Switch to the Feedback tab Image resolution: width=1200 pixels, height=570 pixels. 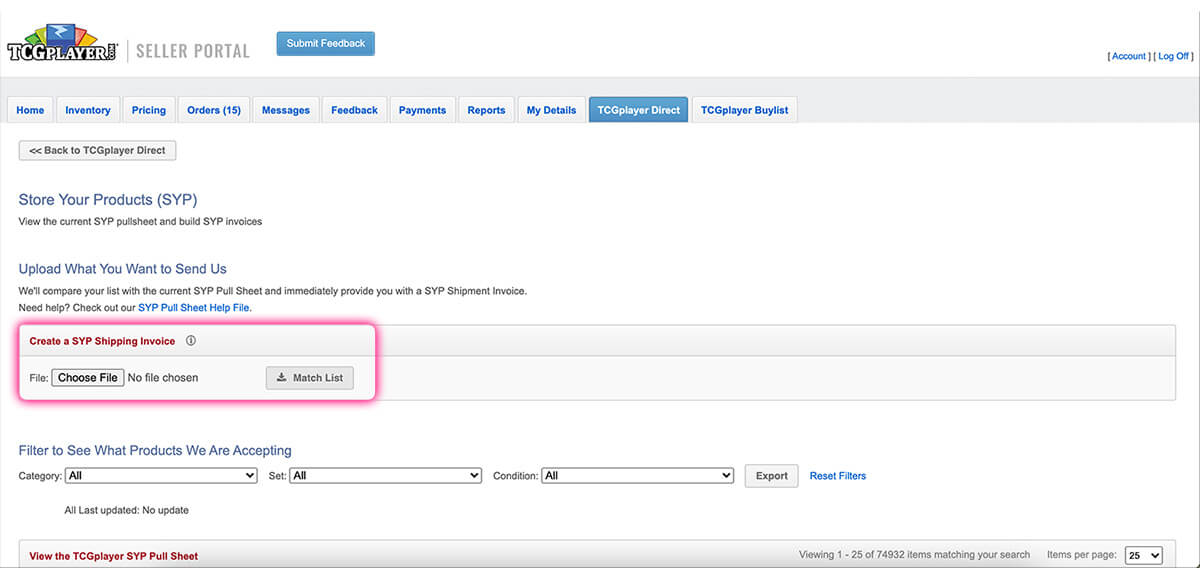pos(355,110)
